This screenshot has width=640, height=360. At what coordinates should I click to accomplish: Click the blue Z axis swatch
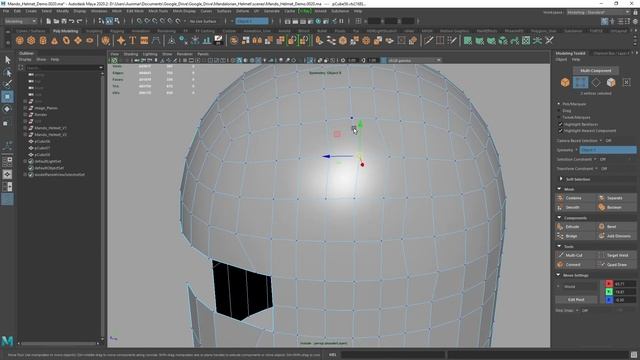[609, 300]
